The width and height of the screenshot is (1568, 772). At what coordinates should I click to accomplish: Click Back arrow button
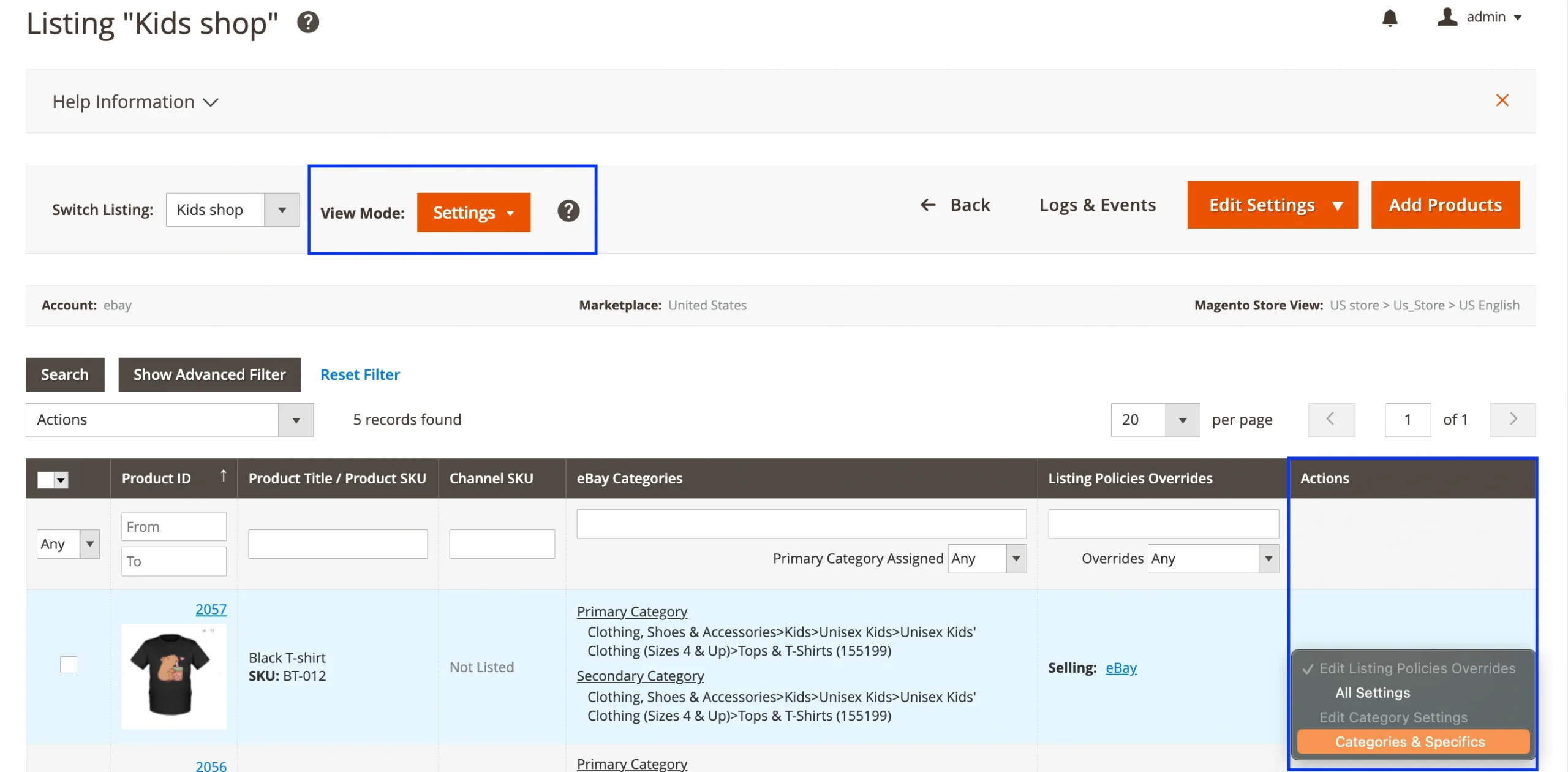tap(956, 205)
